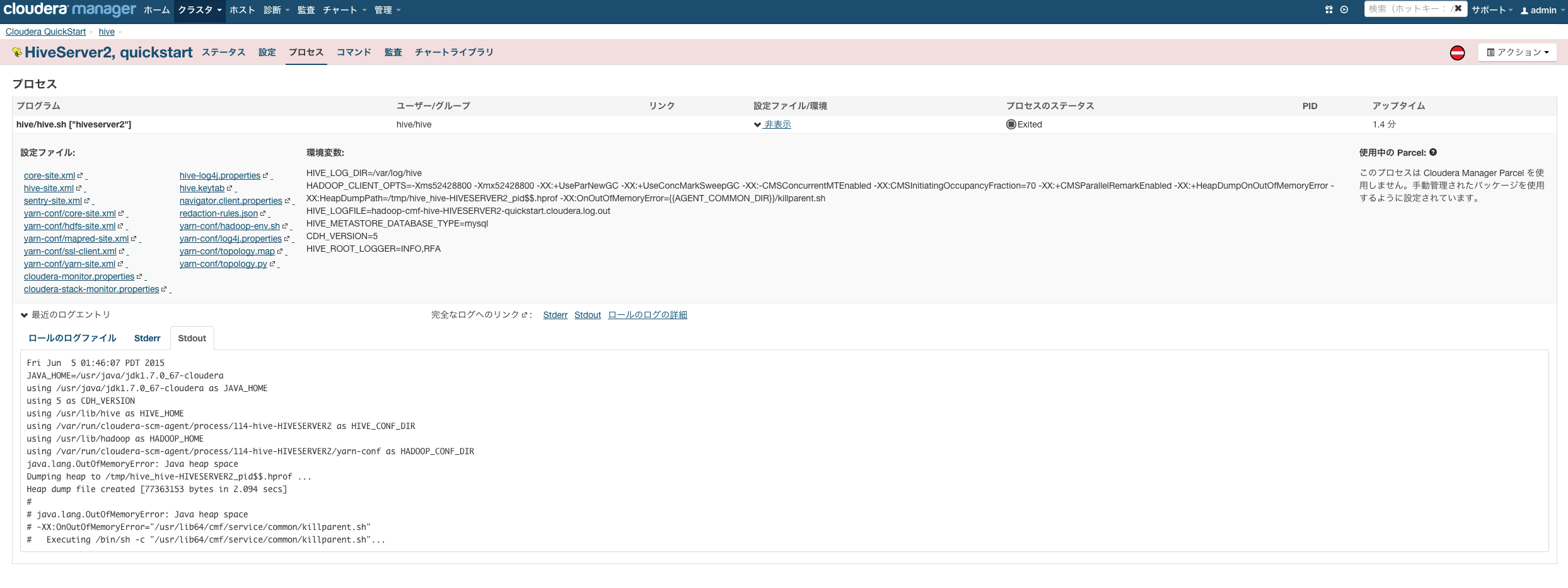Open yarn-conf/topology.map file link
Screen dimensions: 1568x588
pyautogui.click(x=227, y=251)
